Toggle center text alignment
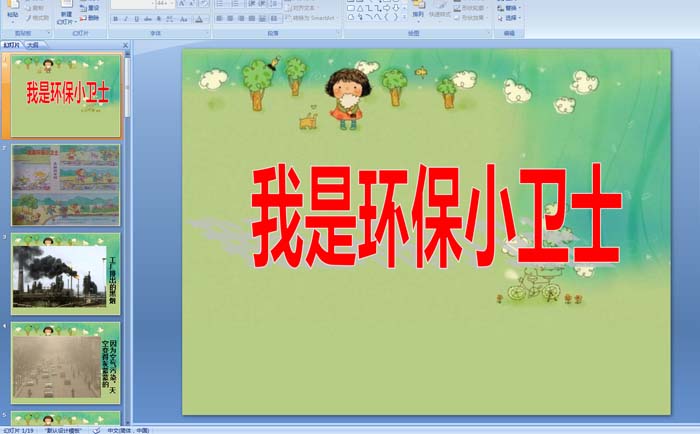 tap(230, 18)
